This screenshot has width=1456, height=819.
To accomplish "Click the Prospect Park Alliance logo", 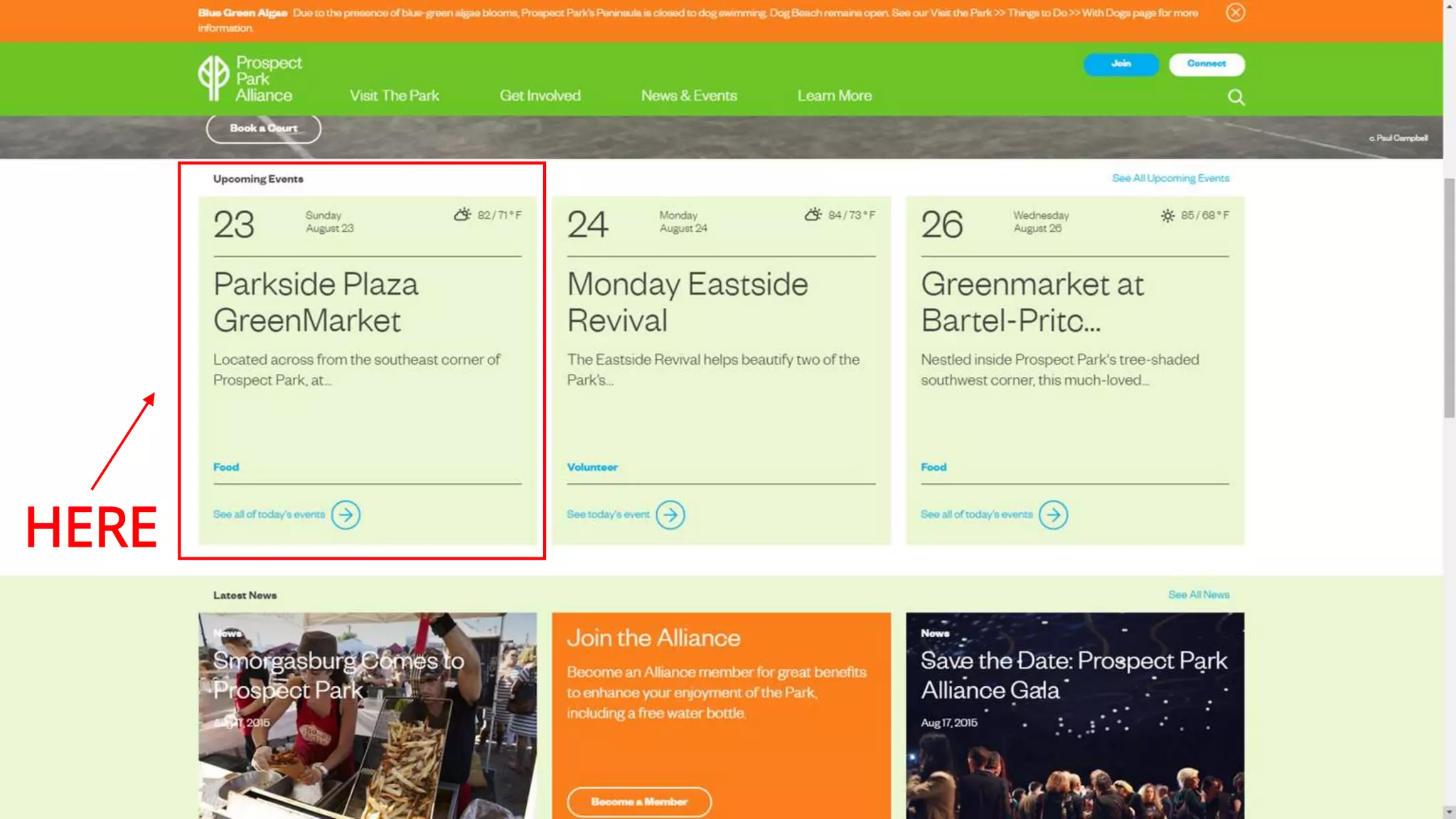I will click(250, 79).
